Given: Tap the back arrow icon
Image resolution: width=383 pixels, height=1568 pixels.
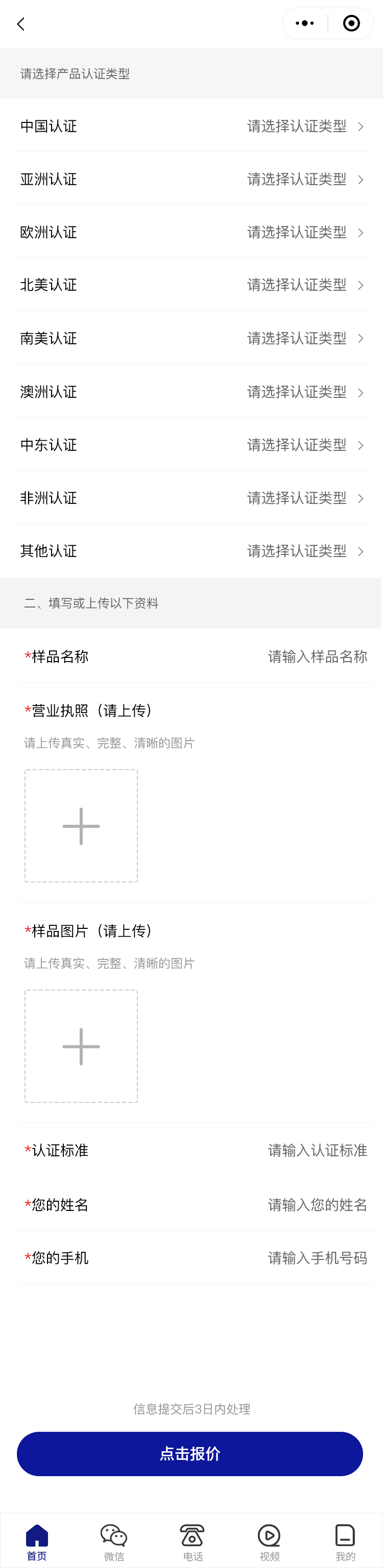Looking at the screenshot, I should [x=21, y=24].
